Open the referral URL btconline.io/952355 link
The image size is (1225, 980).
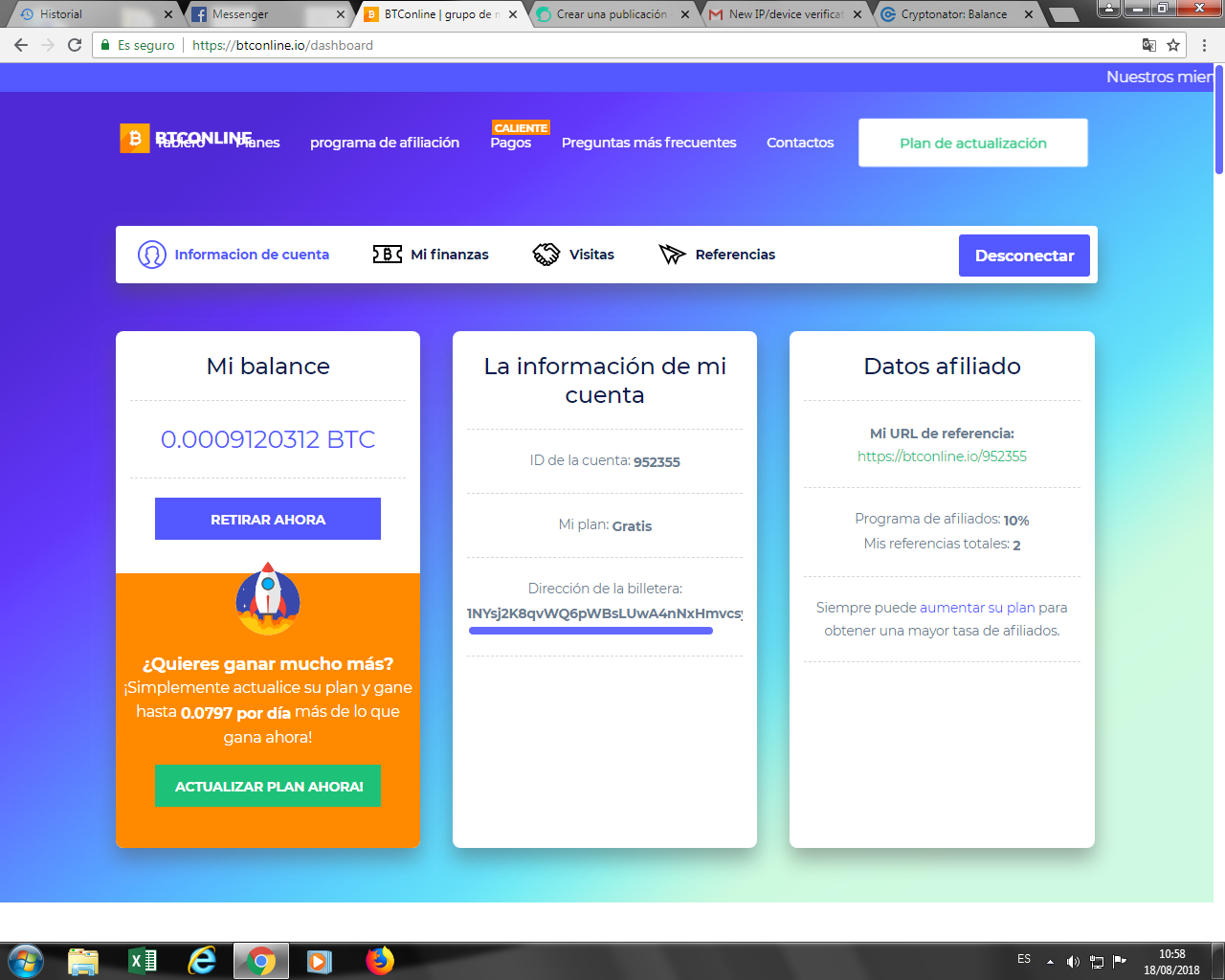click(x=942, y=457)
